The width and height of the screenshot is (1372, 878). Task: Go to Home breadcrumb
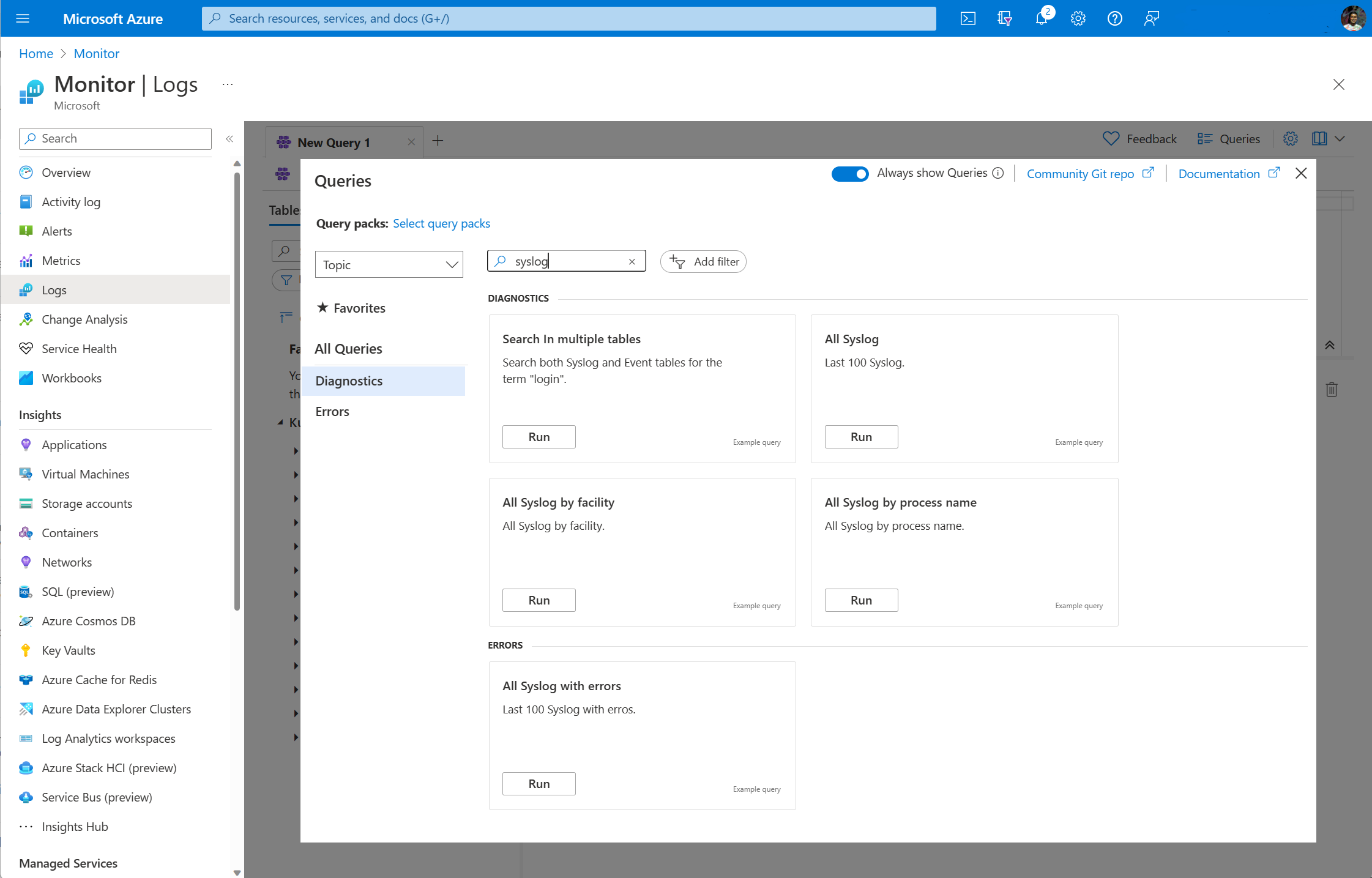(36, 53)
